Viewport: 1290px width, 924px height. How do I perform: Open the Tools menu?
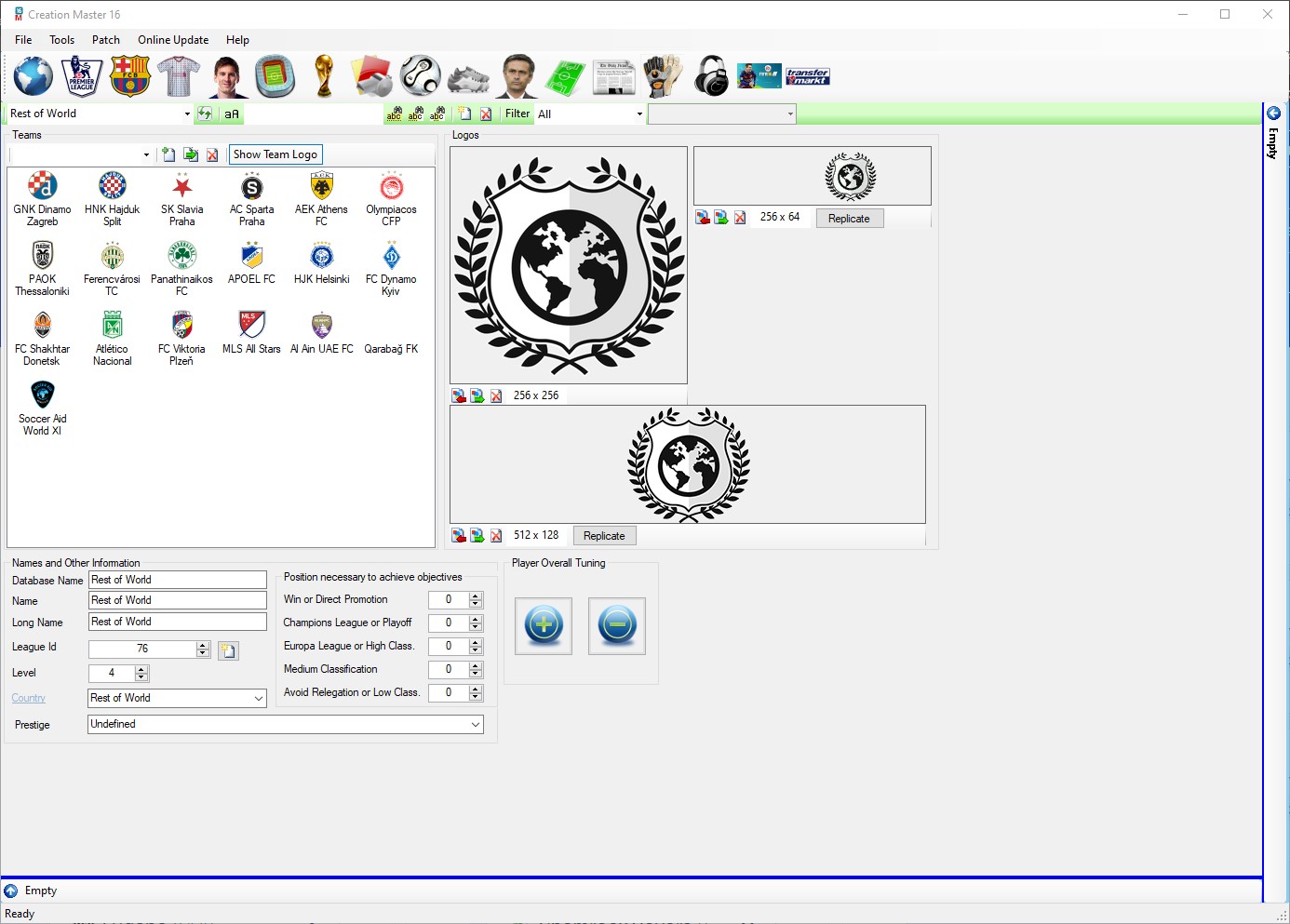[62, 40]
